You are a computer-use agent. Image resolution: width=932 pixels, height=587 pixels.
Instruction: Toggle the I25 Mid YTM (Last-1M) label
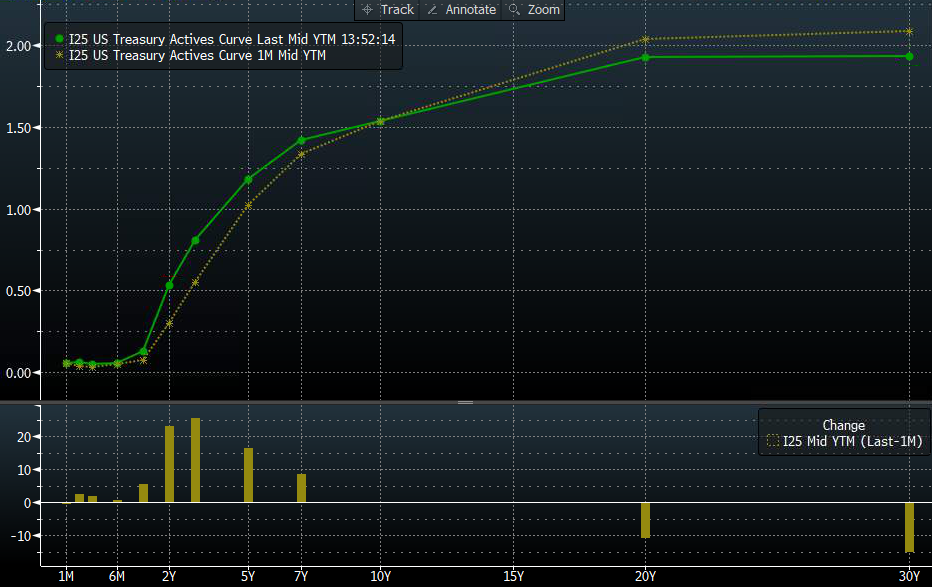850,441
